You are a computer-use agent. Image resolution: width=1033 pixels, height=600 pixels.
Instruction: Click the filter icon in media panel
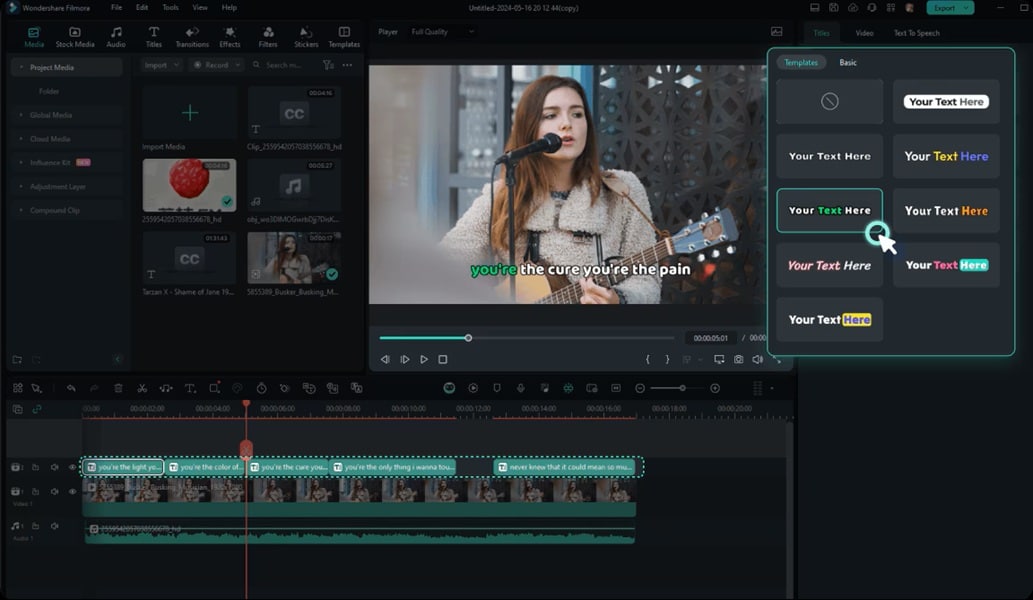click(327, 65)
